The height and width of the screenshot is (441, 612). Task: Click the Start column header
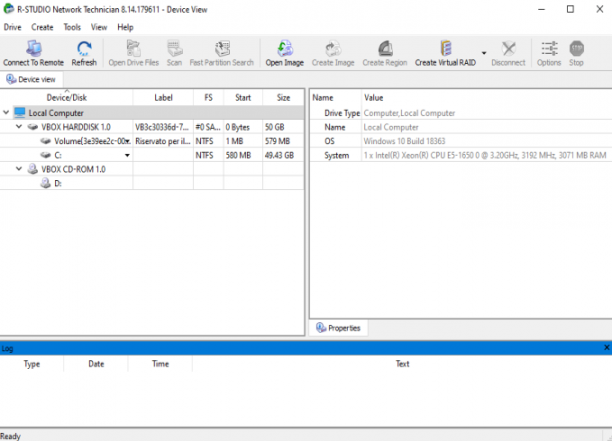click(243, 98)
